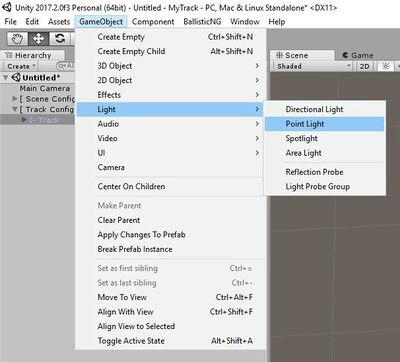
Task: Select the Move tool in toolbar
Action: (38, 39)
